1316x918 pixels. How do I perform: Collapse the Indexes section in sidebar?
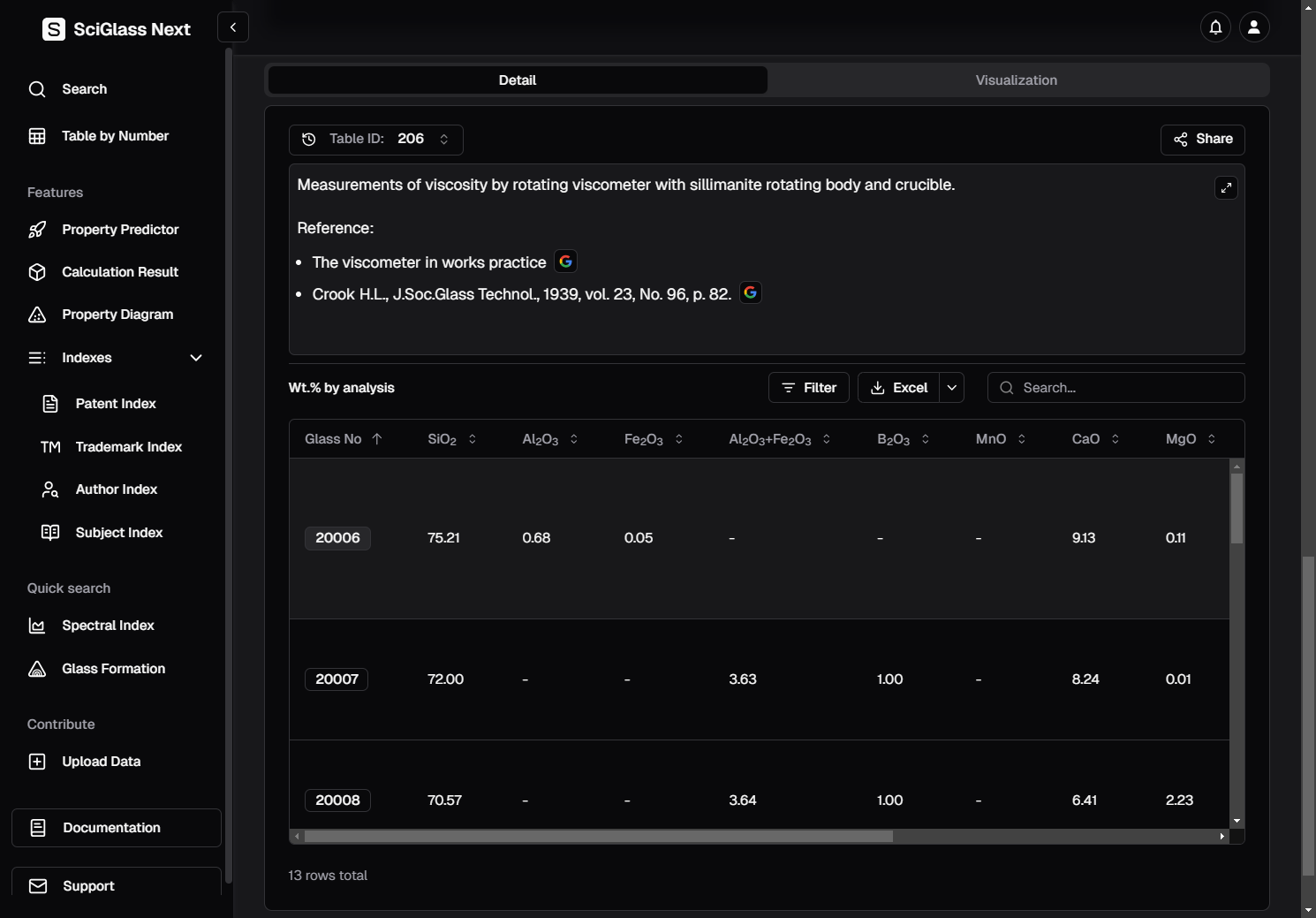195,358
